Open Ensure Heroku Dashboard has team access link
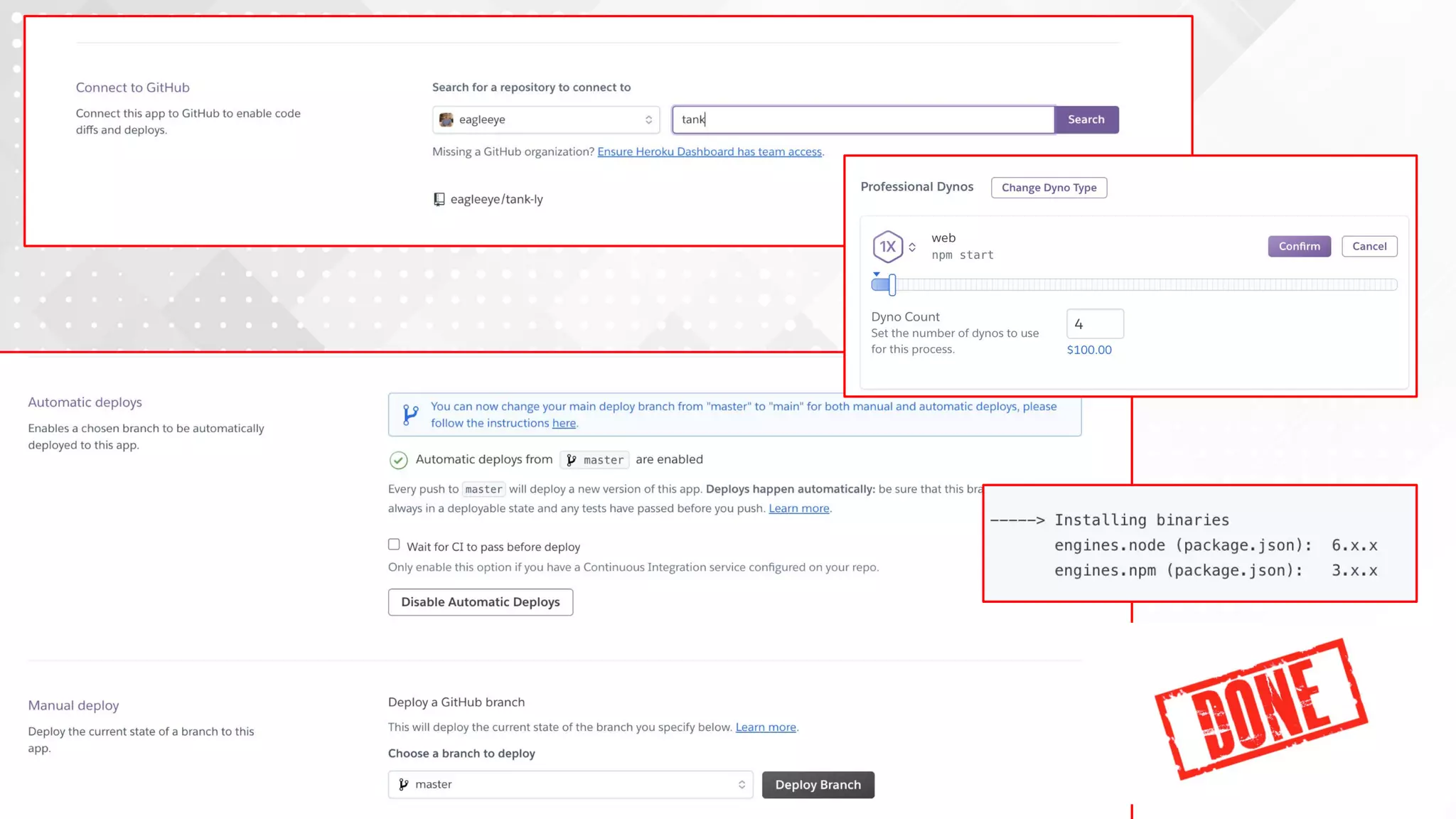 click(709, 151)
